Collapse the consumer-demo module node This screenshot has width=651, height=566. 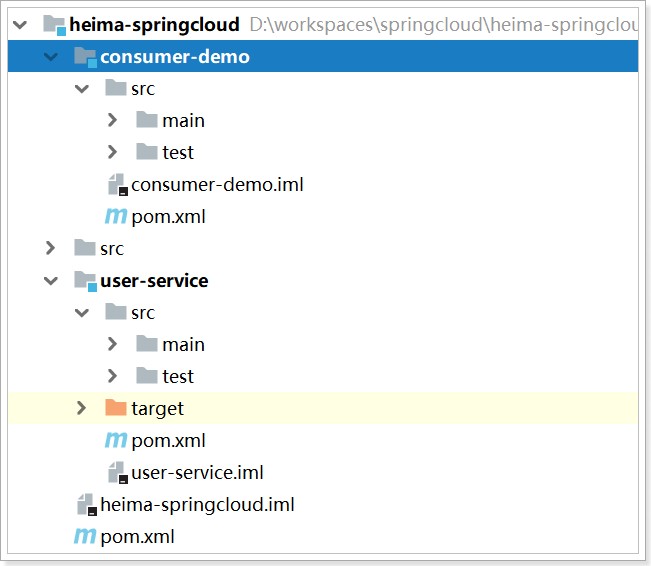(x=51, y=57)
